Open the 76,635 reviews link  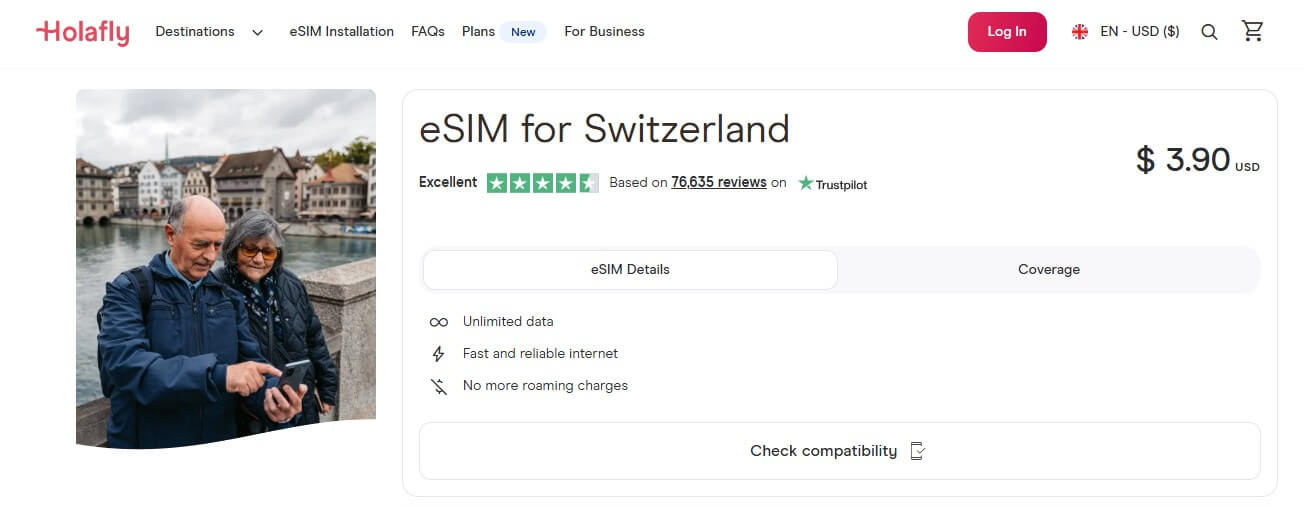click(719, 182)
